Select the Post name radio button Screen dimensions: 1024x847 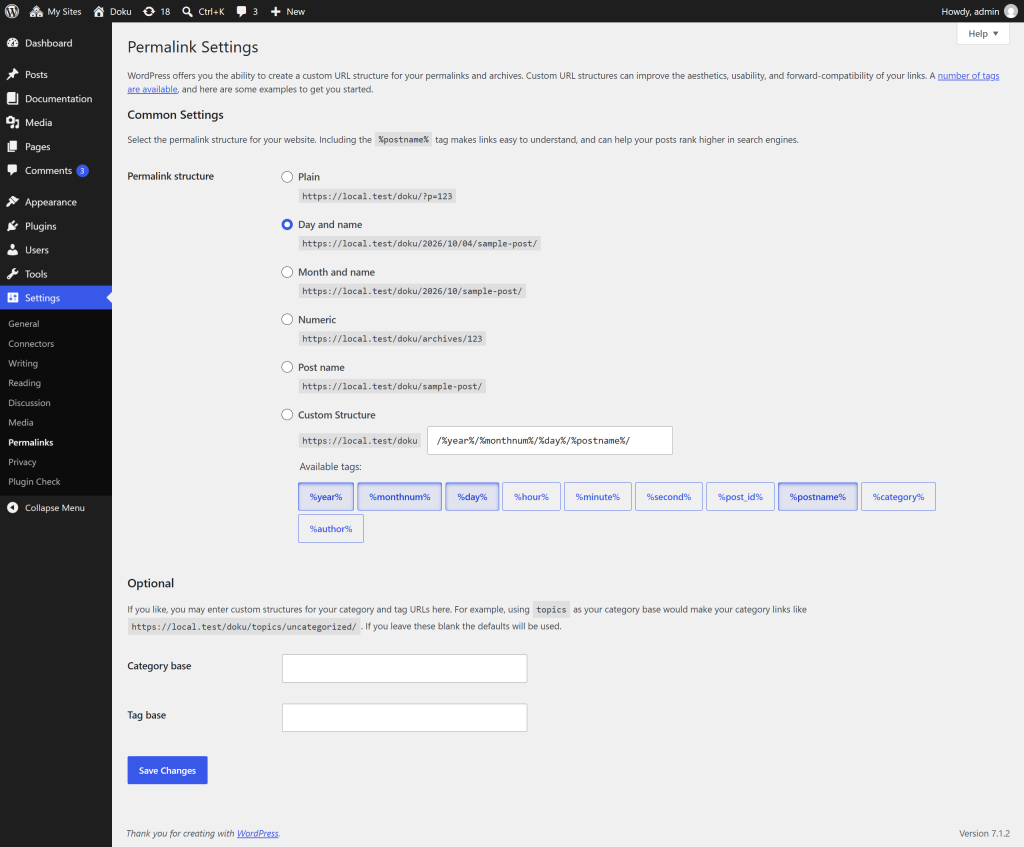pos(287,367)
